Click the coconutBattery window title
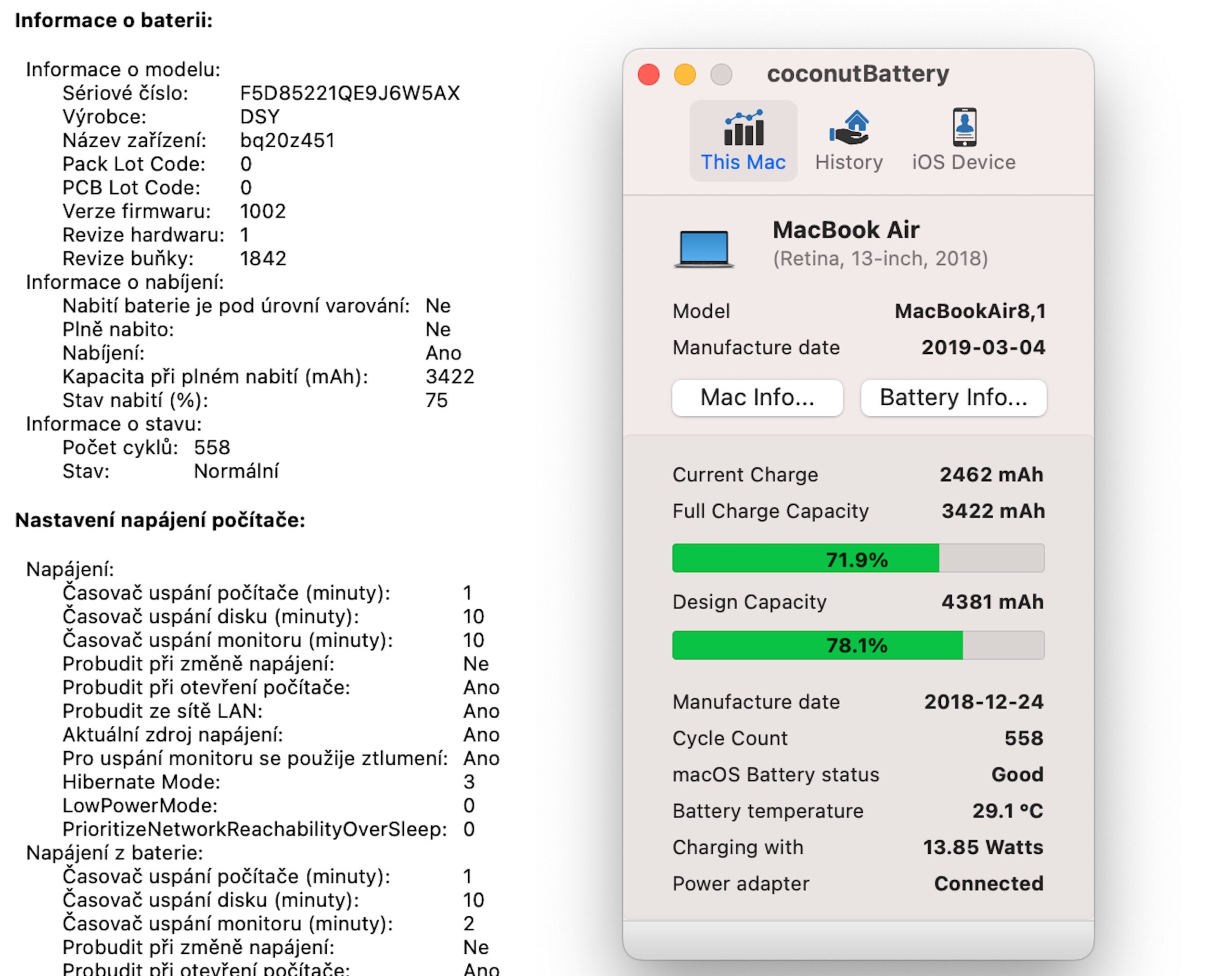This screenshot has width=1232, height=976. 858,74
